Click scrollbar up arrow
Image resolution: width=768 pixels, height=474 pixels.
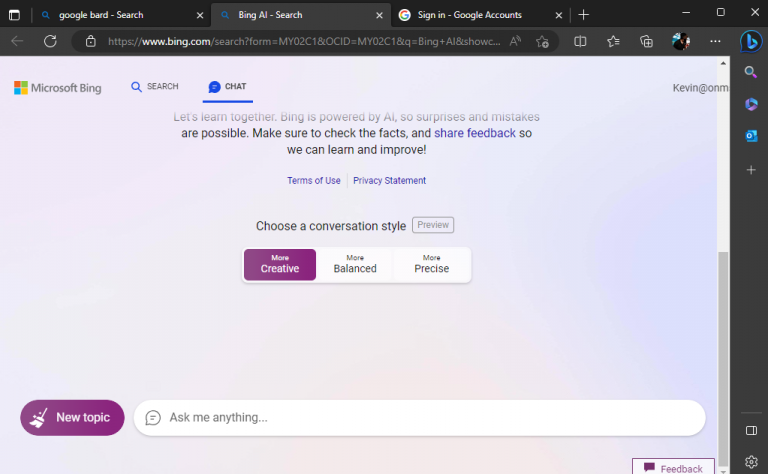pos(723,63)
